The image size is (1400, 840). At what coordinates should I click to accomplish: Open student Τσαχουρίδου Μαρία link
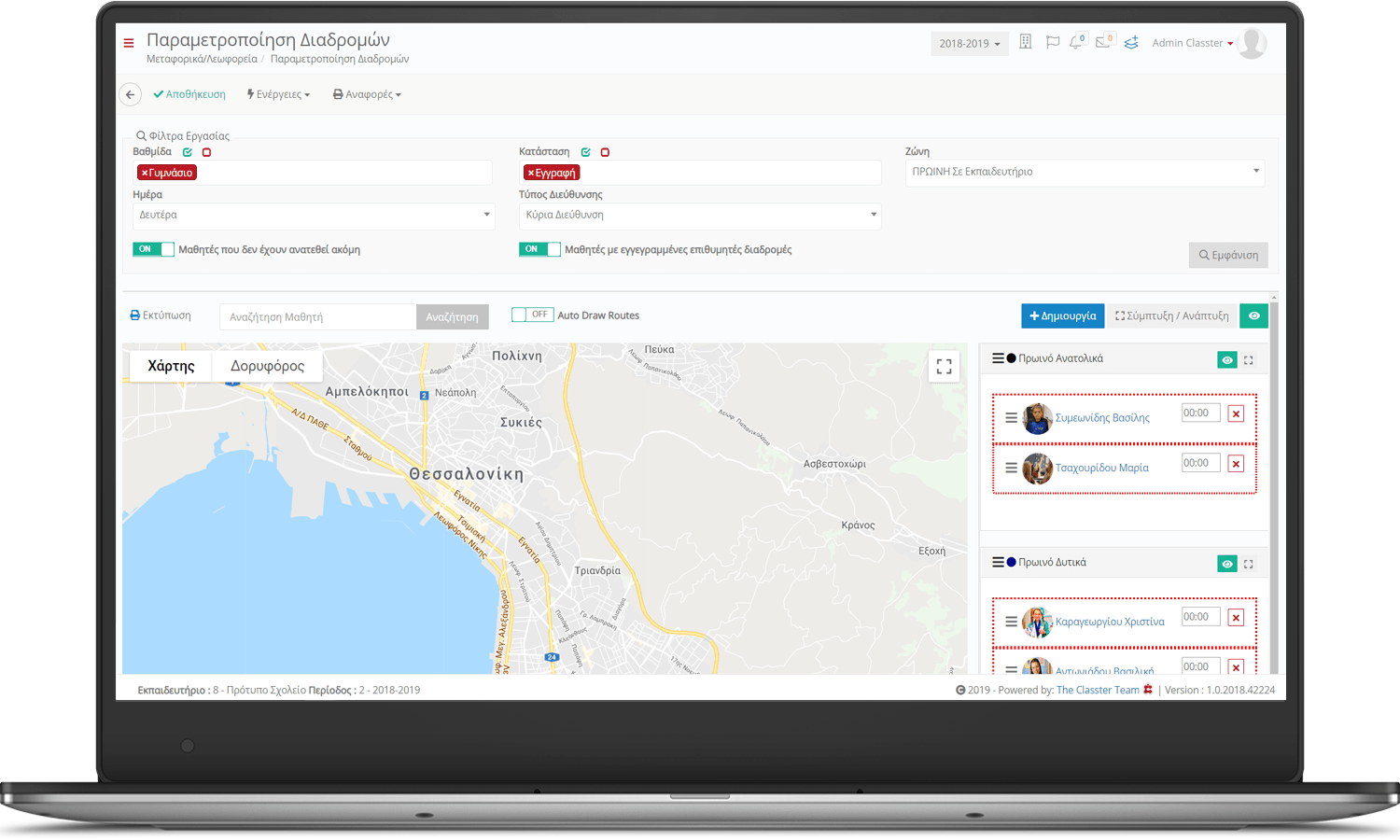pyautogui.click(x=1102, y=468)
